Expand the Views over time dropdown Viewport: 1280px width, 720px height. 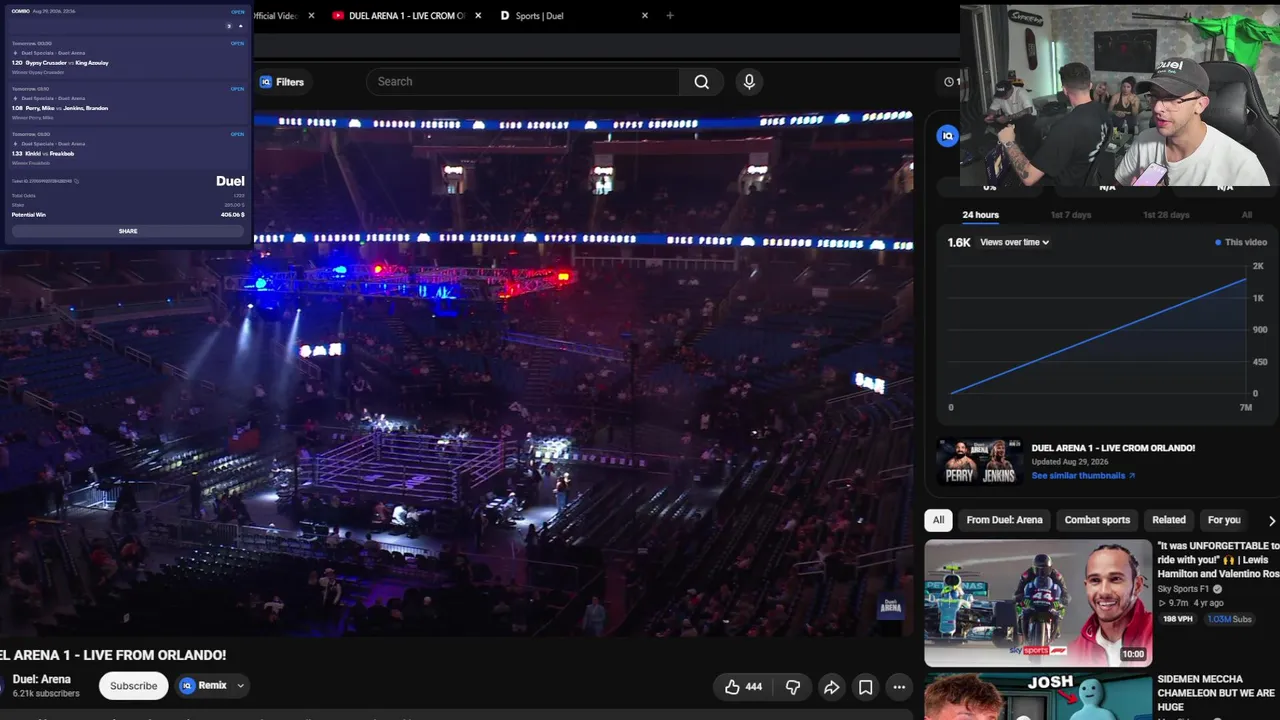point(1014,242)
